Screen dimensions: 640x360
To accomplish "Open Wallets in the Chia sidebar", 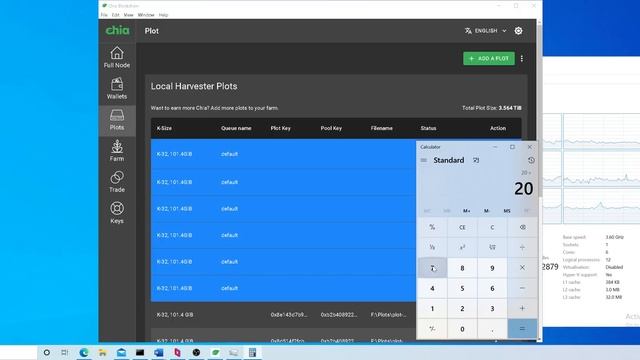I will pos(117,89).
